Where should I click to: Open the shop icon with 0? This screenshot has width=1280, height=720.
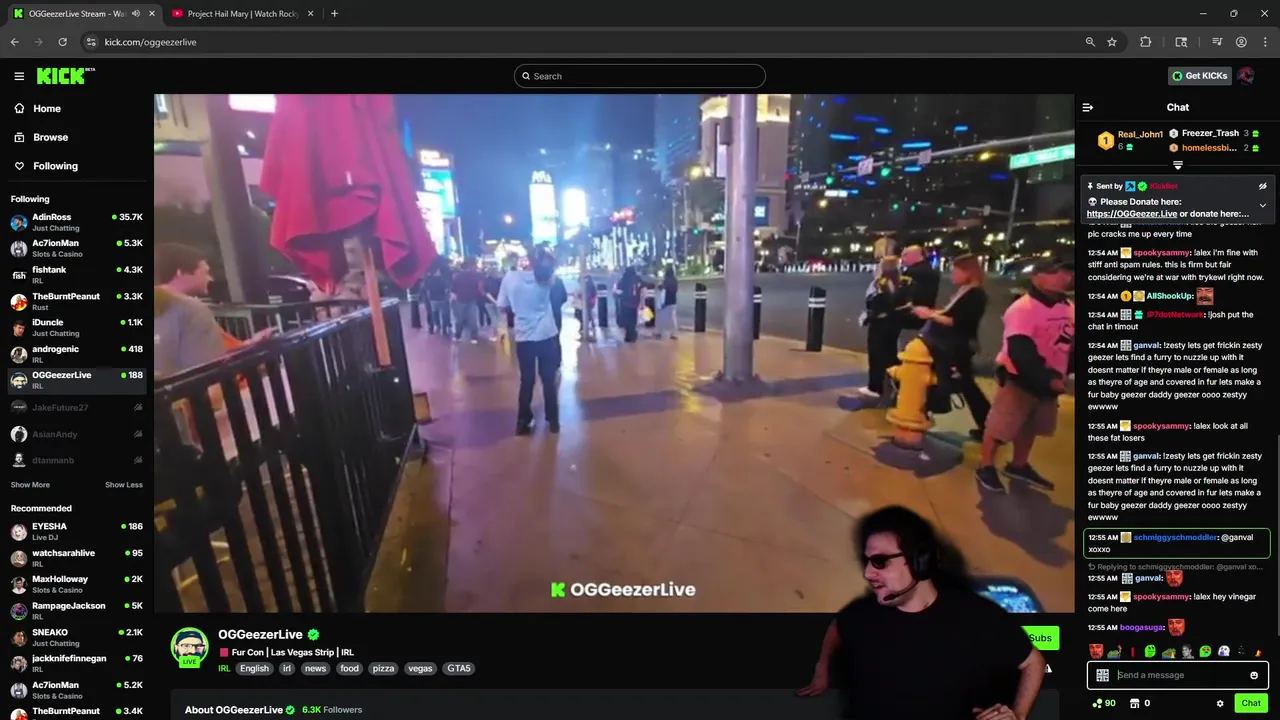[1139, 703]
